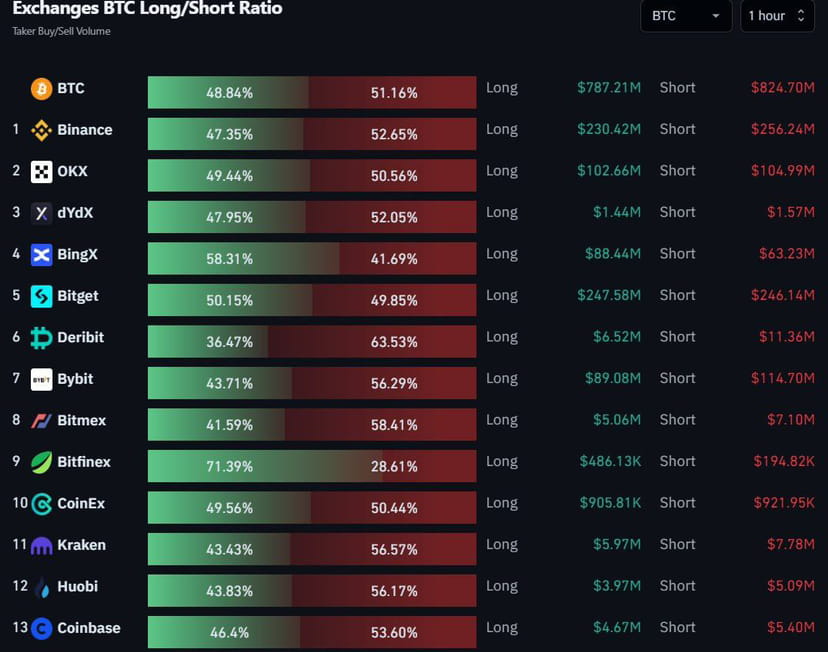Click the stepper chevrons beside 1 hour
Image resolution: width=828 pixels, height=652 pixels.
coord(803,16)
